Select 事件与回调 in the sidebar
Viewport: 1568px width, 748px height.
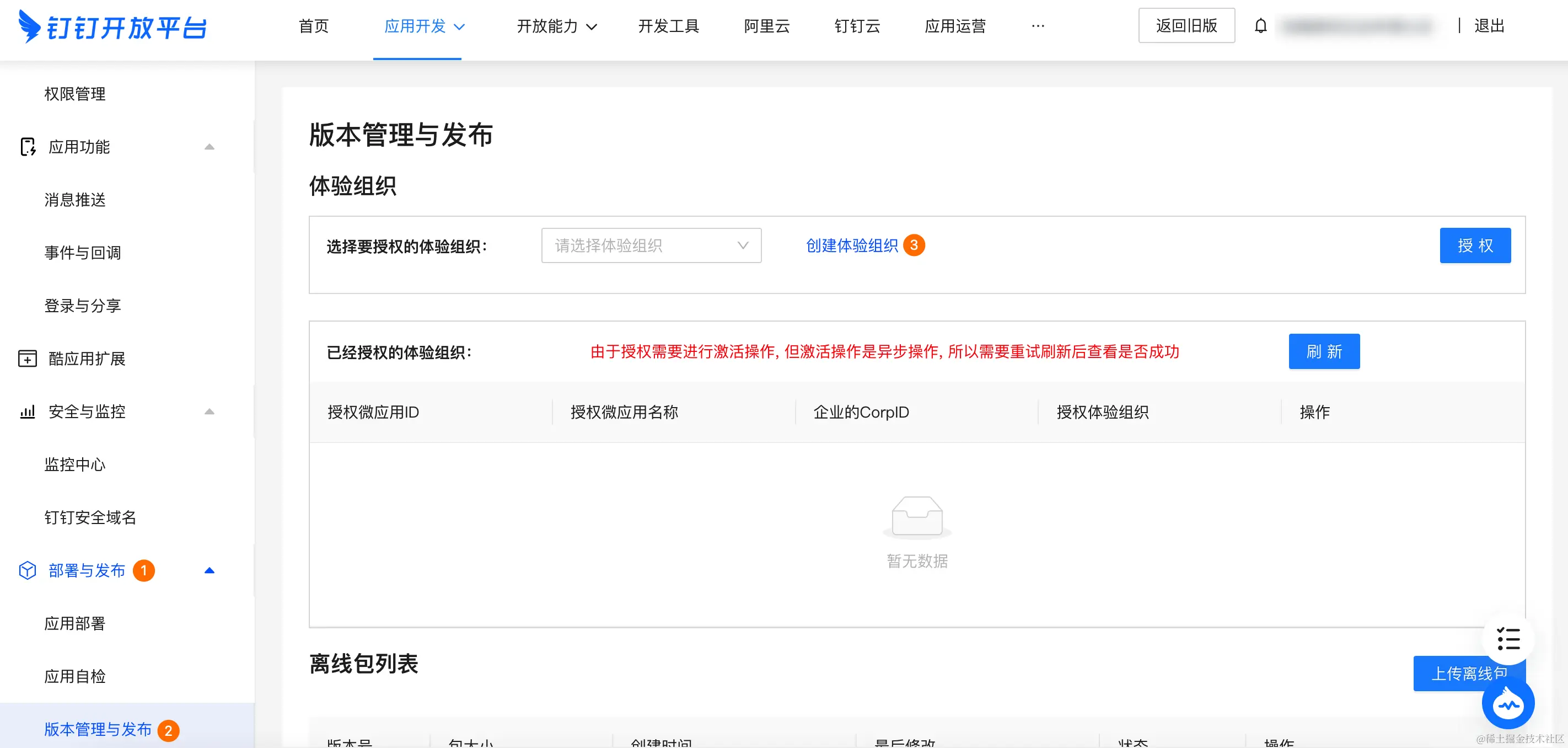(83, 253)
